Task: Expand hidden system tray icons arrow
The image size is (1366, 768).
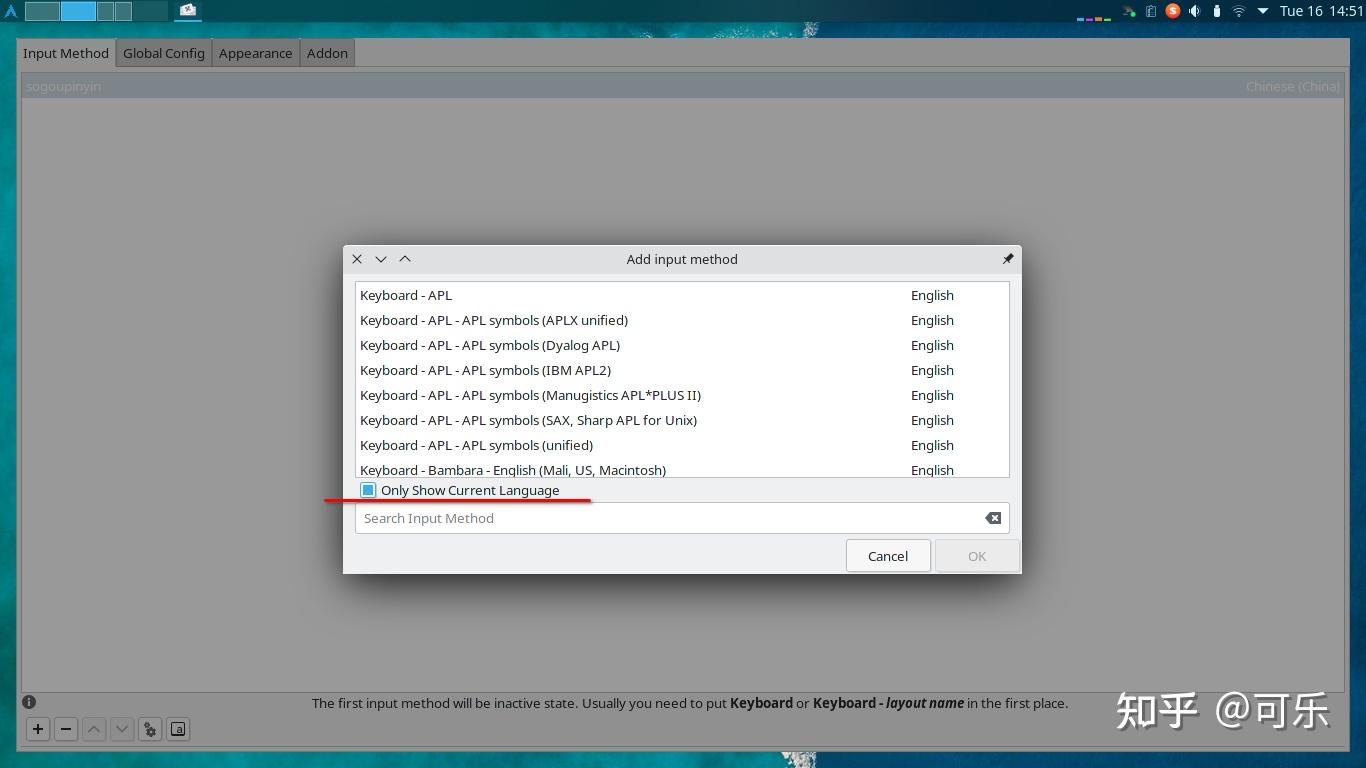Action: (x=1262, y=11)
